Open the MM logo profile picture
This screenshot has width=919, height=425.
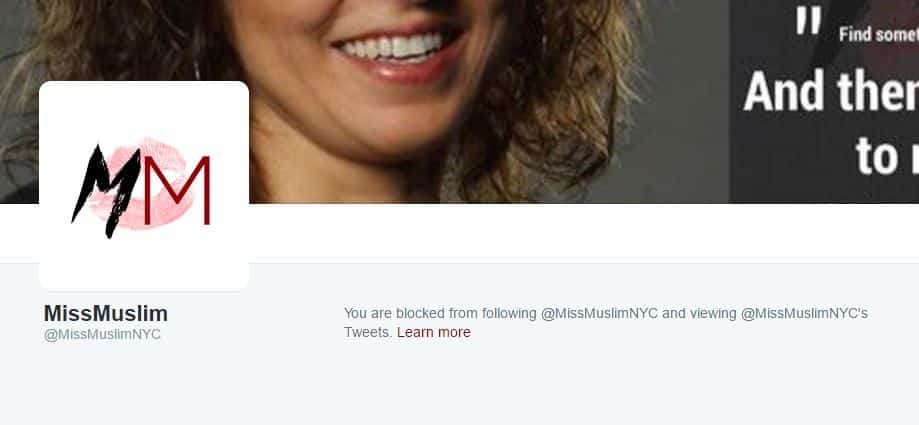(144, 185)
